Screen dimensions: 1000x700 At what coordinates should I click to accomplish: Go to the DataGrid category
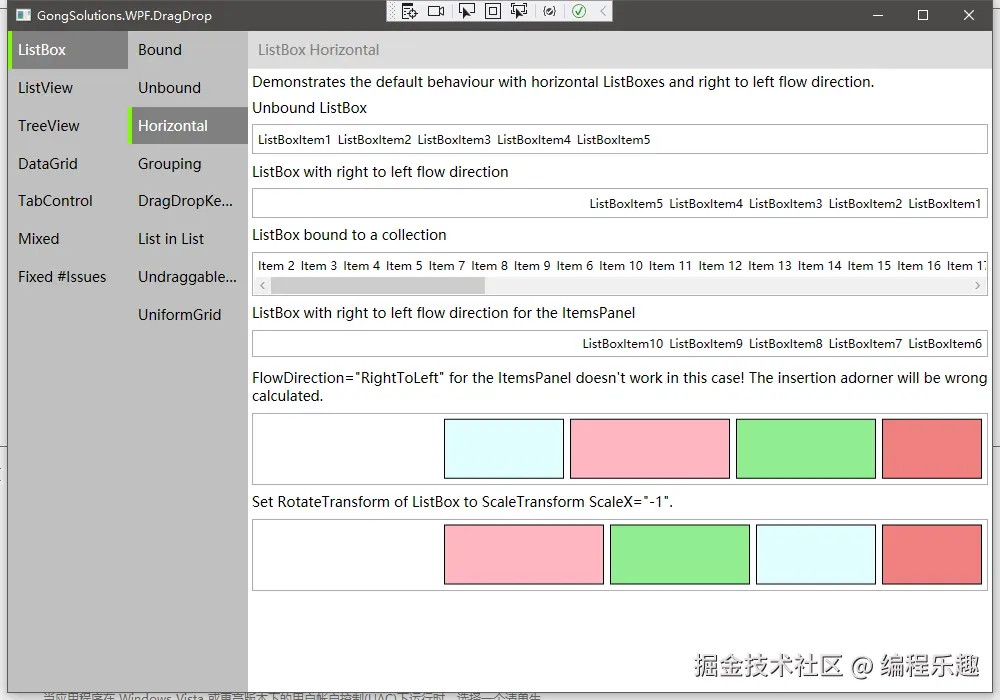point(68,164)
